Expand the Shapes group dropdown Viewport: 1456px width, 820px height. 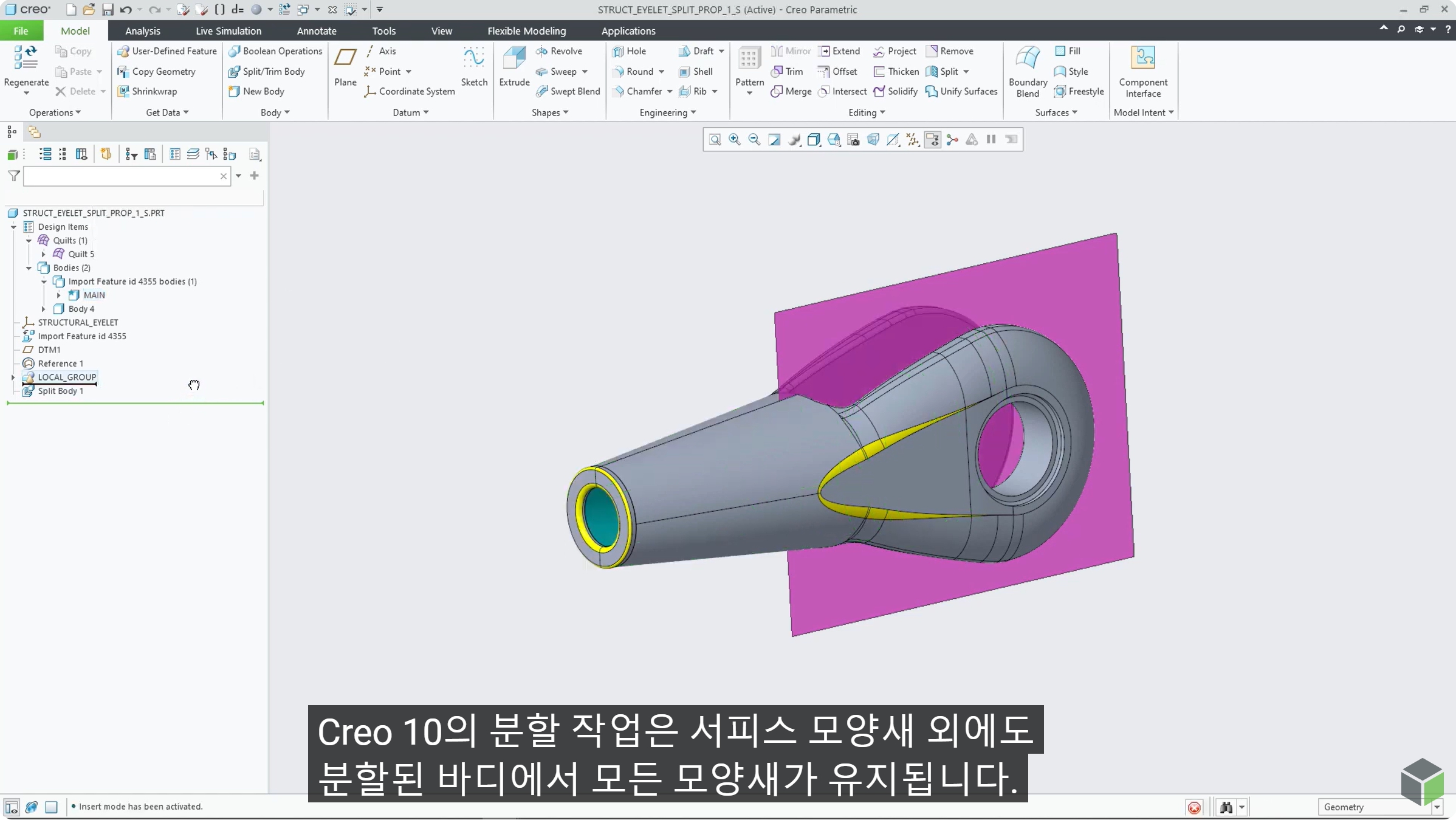(550, 112)
